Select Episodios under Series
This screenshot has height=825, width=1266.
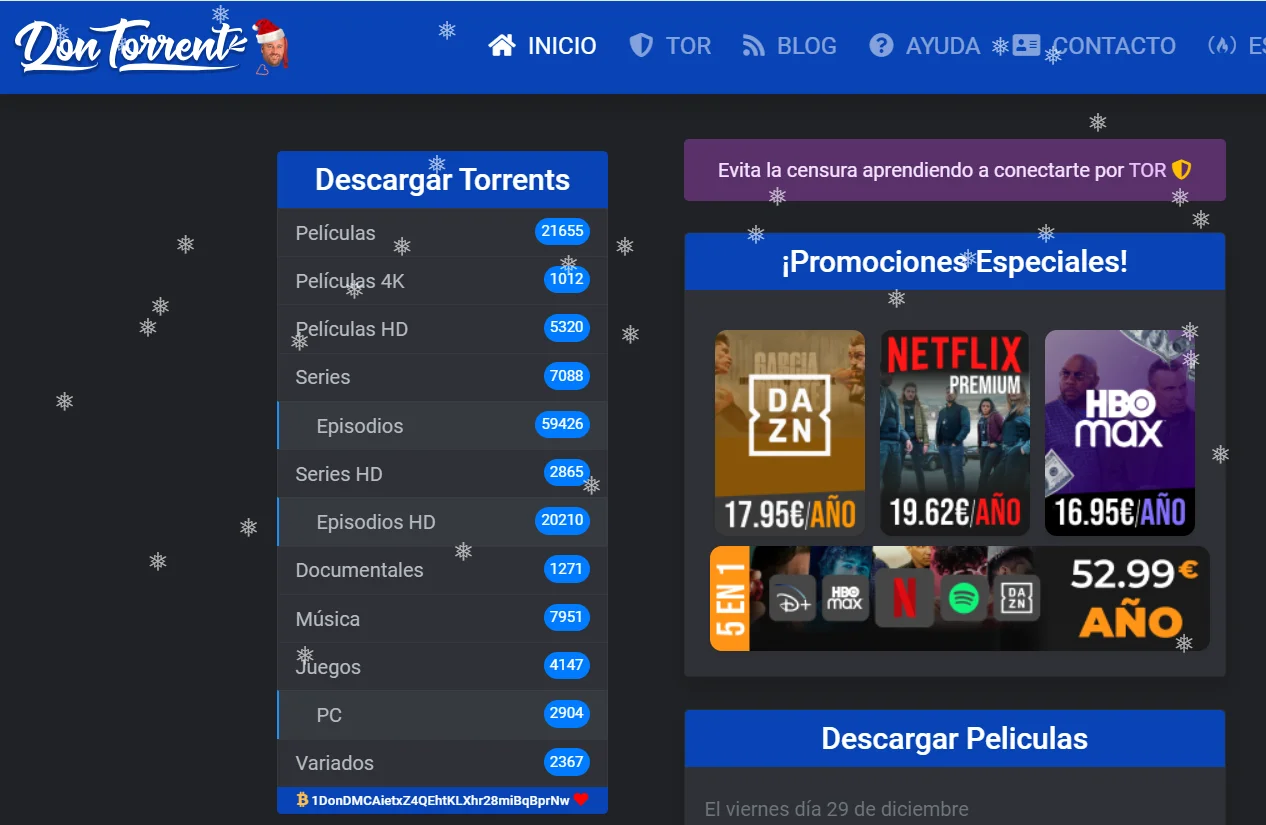pos(442,426)
